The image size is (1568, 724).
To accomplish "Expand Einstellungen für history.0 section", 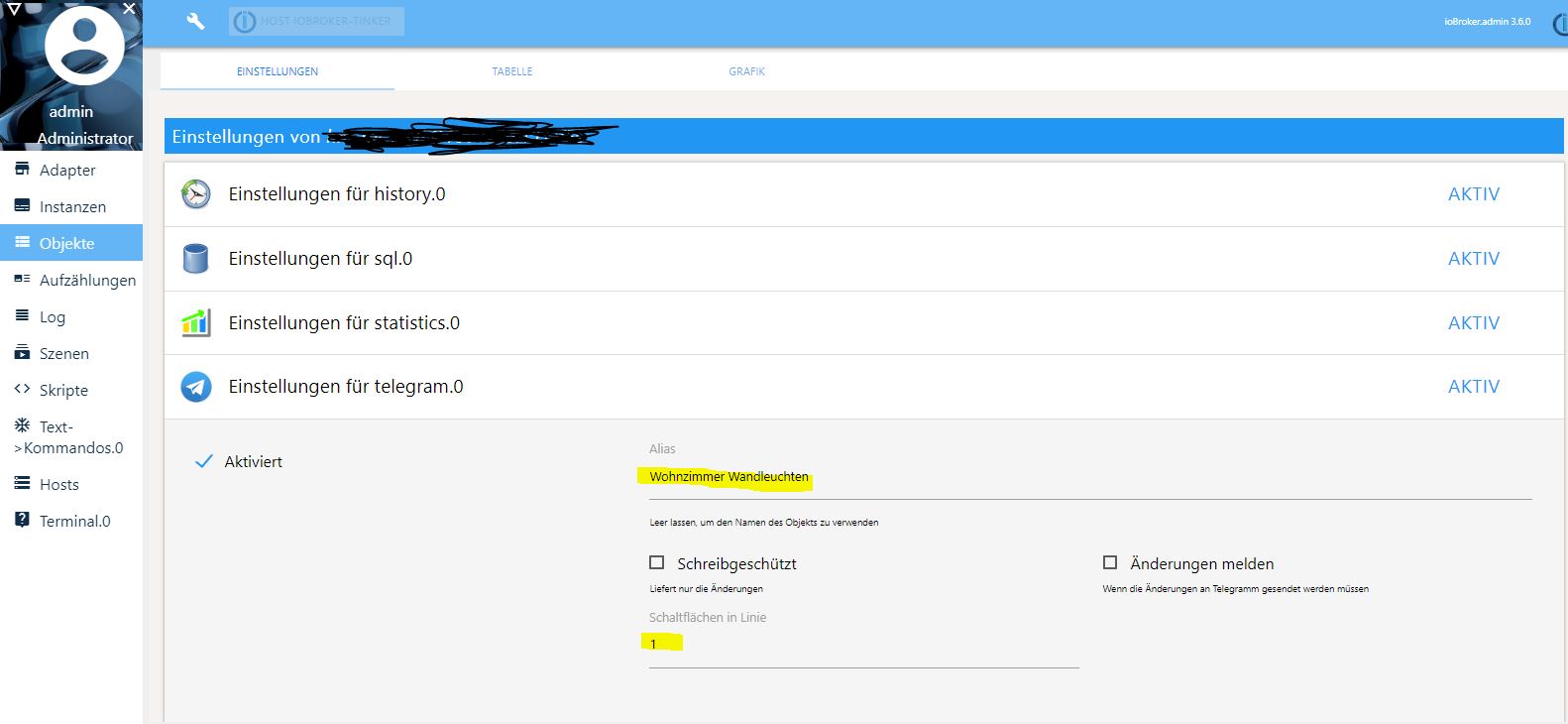I will (864, 194).
